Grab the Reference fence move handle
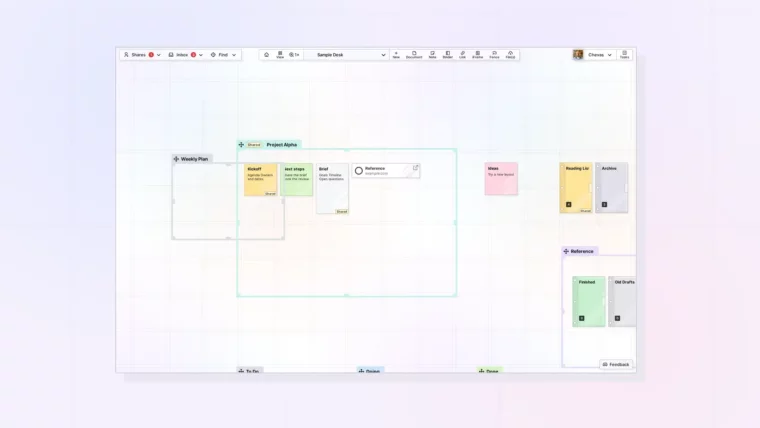This screenshot has width=760, height=428. (566, 251)
